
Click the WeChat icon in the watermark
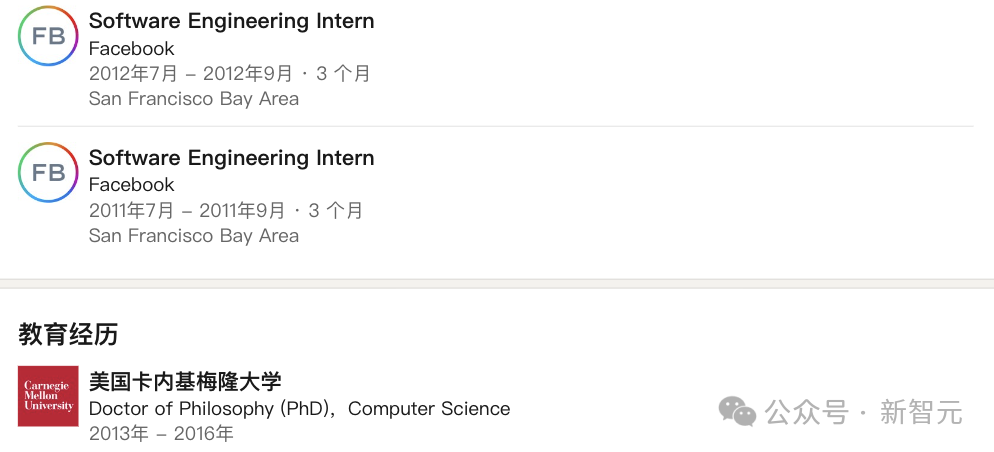[738, 411]
